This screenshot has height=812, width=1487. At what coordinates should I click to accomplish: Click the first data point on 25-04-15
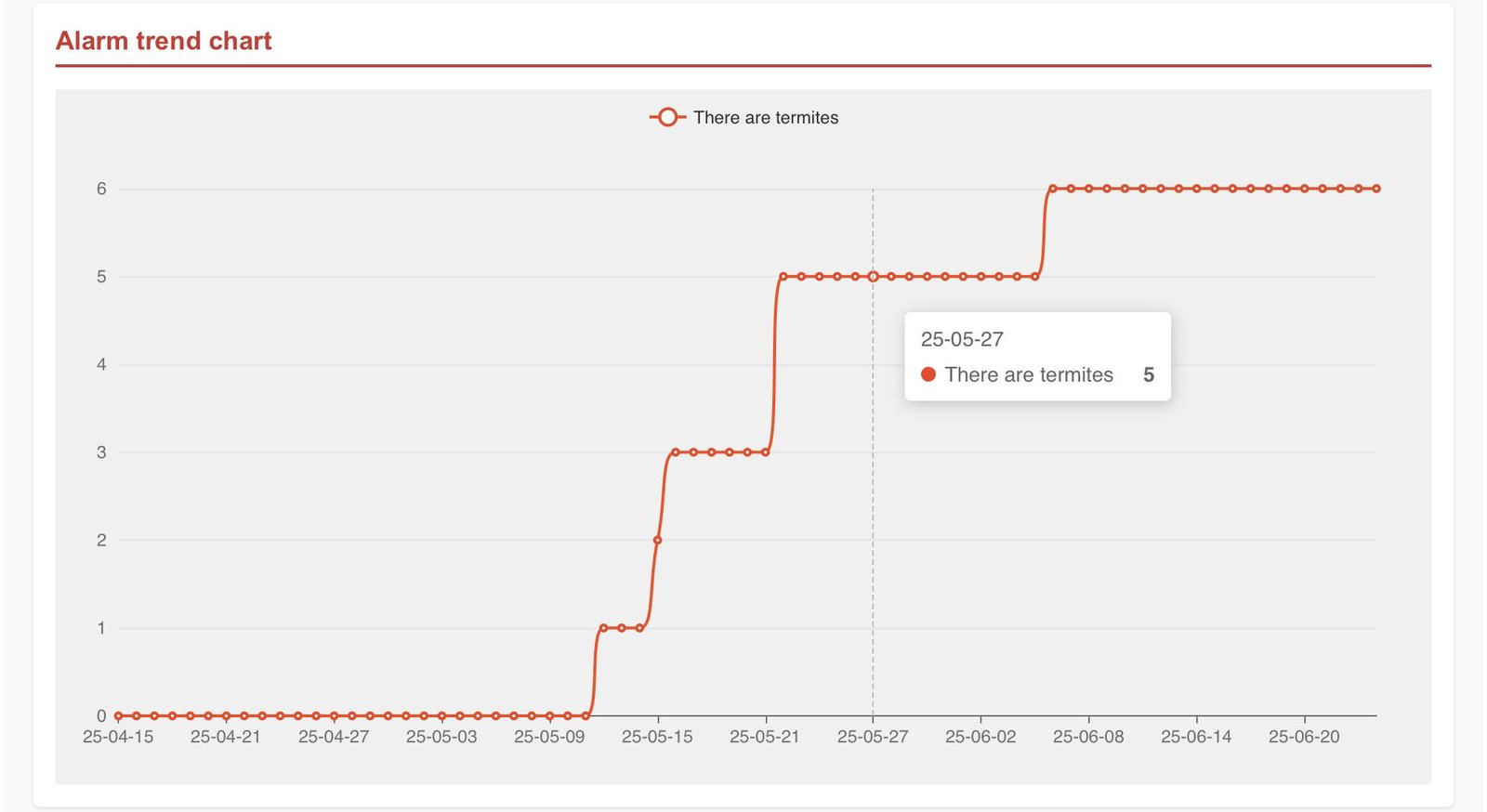118,716
